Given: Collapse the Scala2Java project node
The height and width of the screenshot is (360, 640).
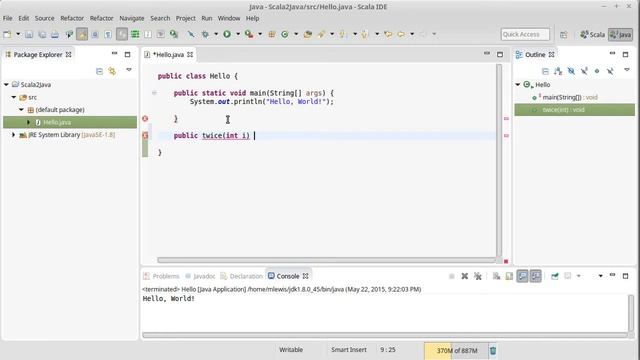Looking at the screenshot, I should point(6,85).
